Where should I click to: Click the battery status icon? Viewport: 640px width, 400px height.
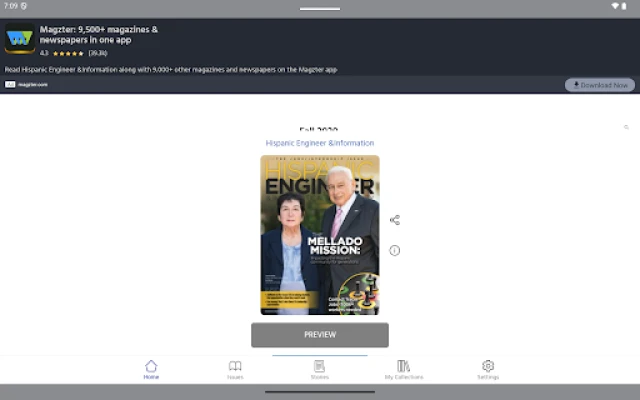[624, 6]
